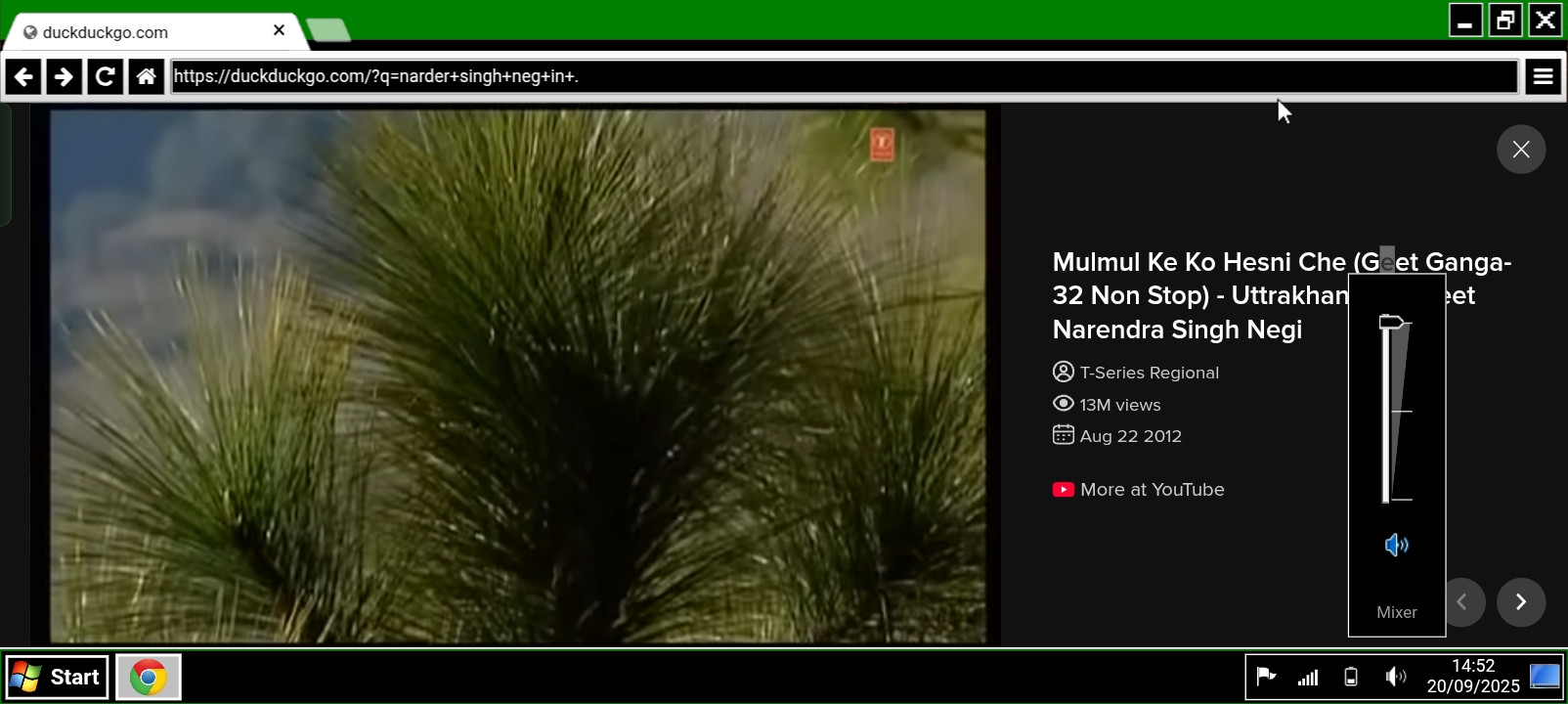Go to the home page icon

click(146, 76)
